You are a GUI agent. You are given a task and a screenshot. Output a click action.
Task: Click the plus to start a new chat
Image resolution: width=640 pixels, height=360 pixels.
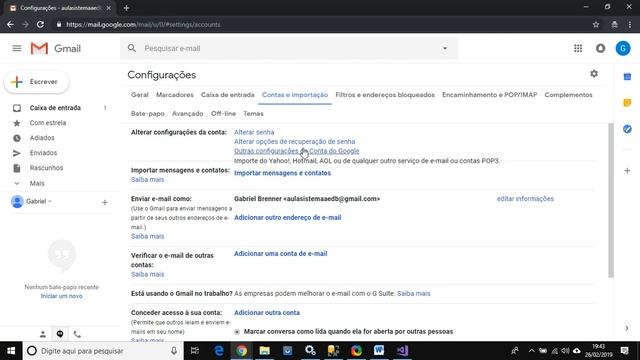pyautogui.click(x=104, y=202)
